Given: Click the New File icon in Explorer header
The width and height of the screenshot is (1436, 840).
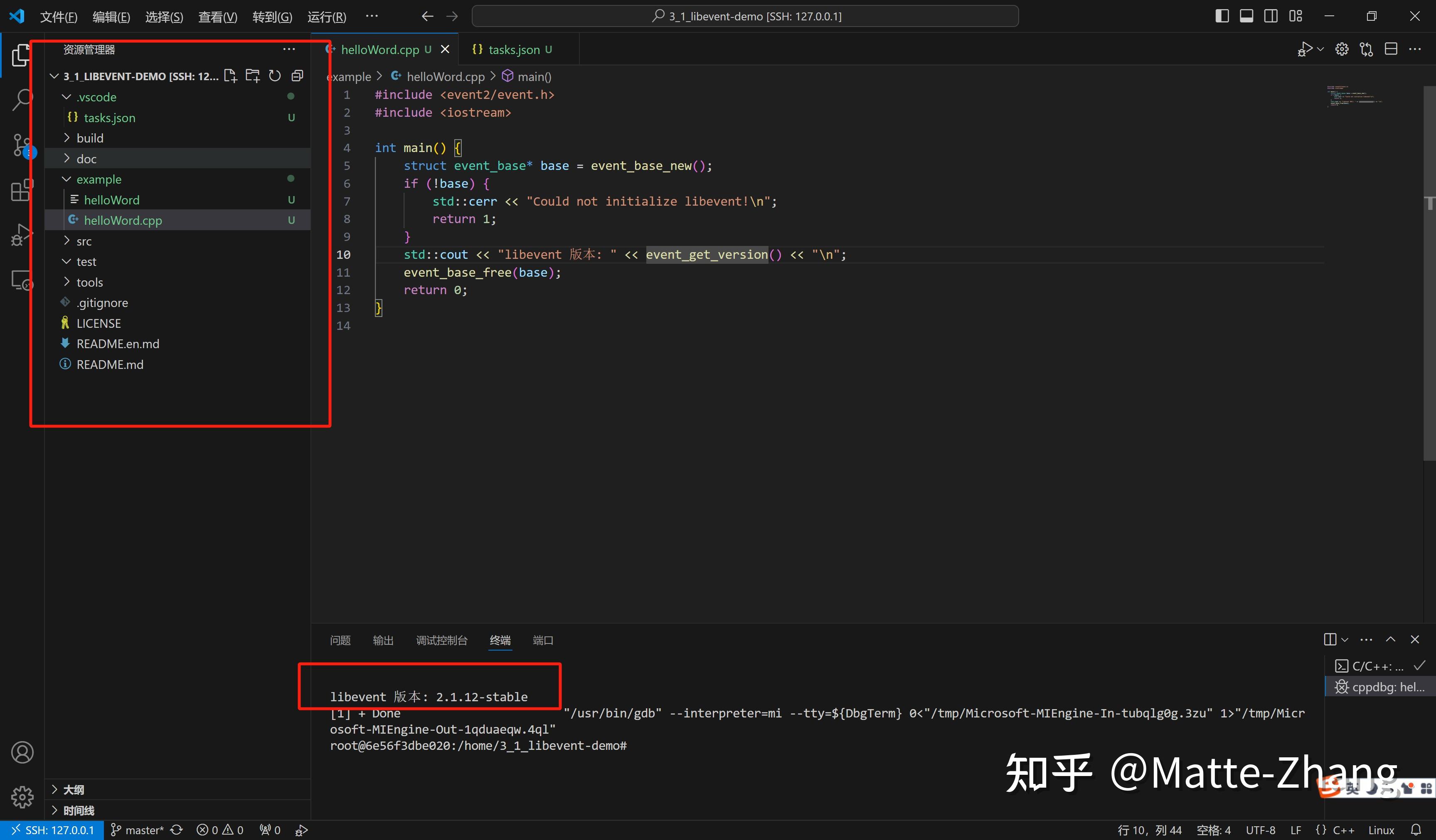Looking at the screenshot, I should (231, 75).
